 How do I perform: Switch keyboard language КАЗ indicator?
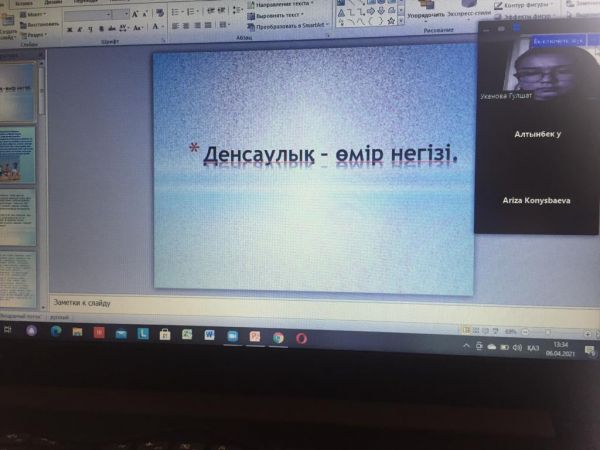tap(533, 348)
